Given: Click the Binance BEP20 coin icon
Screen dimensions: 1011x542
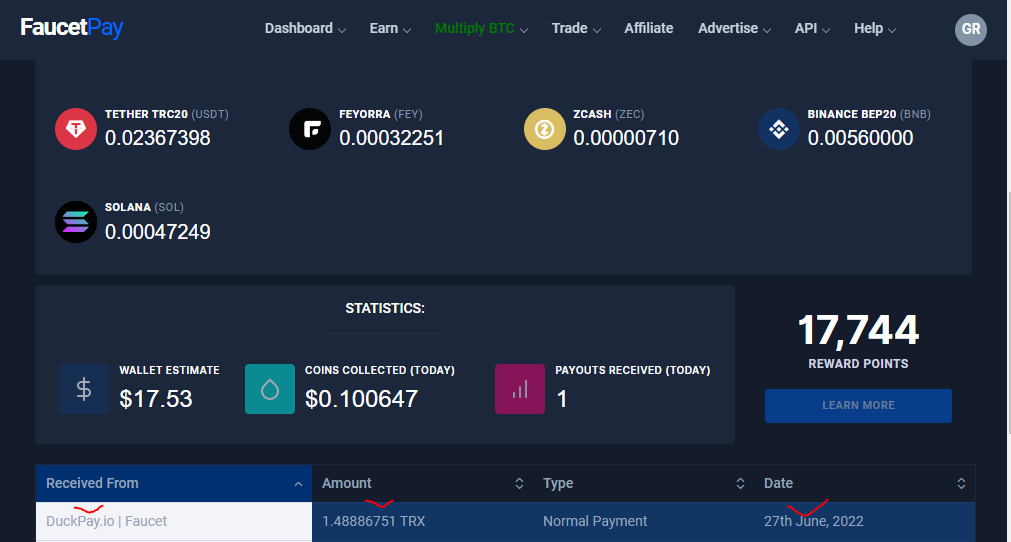Looking at the screenshot, I should coord(779,129).
